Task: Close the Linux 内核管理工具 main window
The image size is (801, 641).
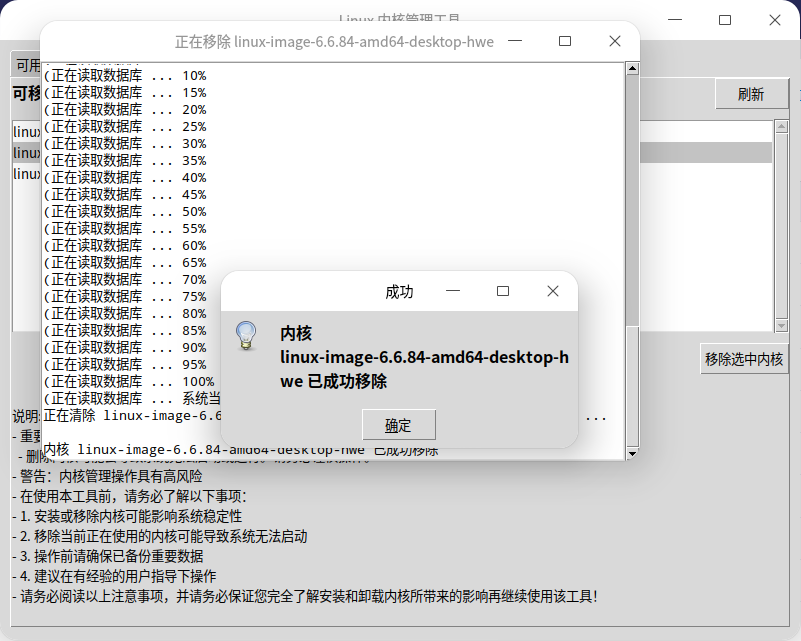Action: tap(775, 20)
